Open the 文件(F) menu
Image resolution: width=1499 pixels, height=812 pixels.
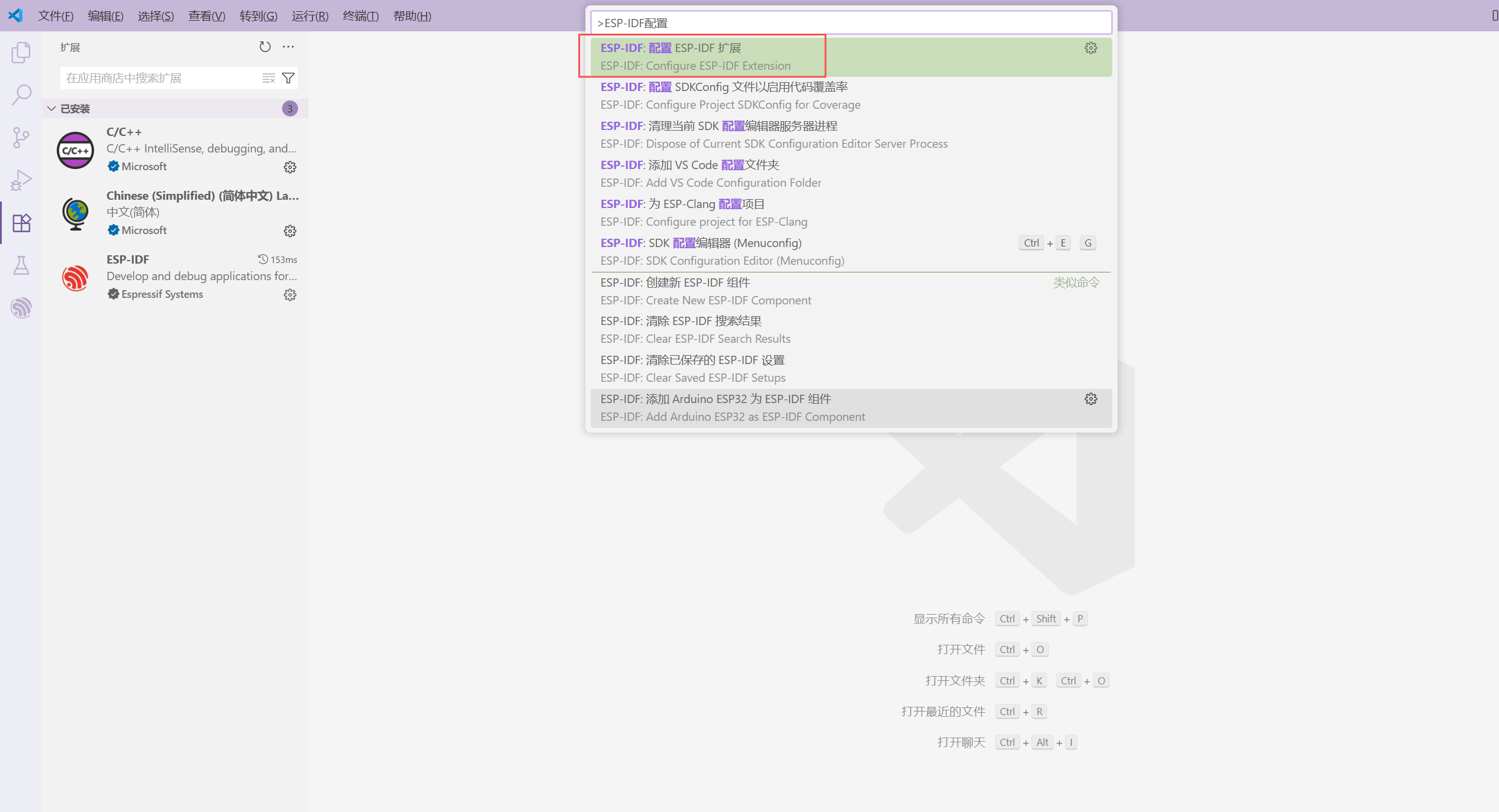(56, 16)
